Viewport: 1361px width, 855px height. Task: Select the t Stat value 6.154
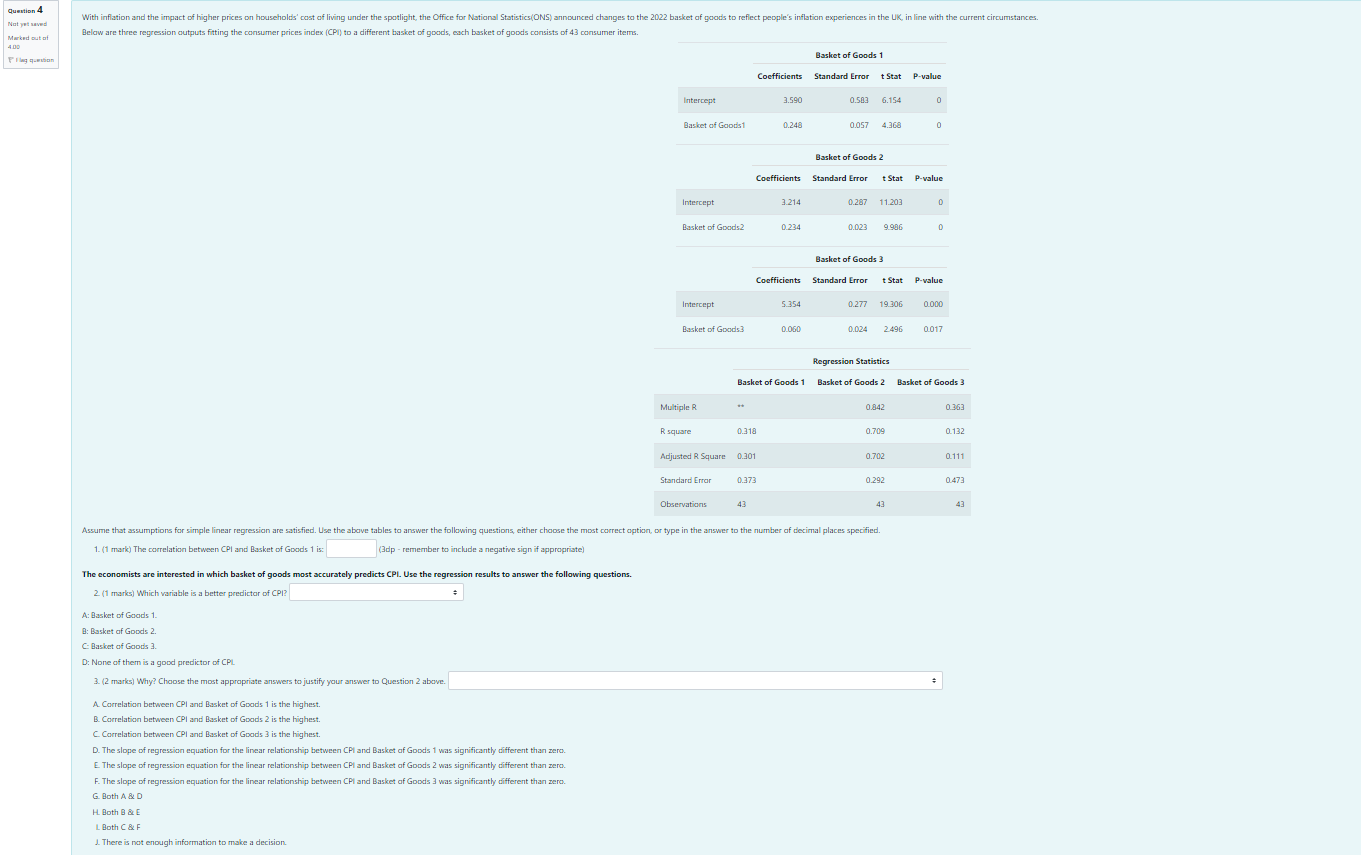[x=891, y=100]
